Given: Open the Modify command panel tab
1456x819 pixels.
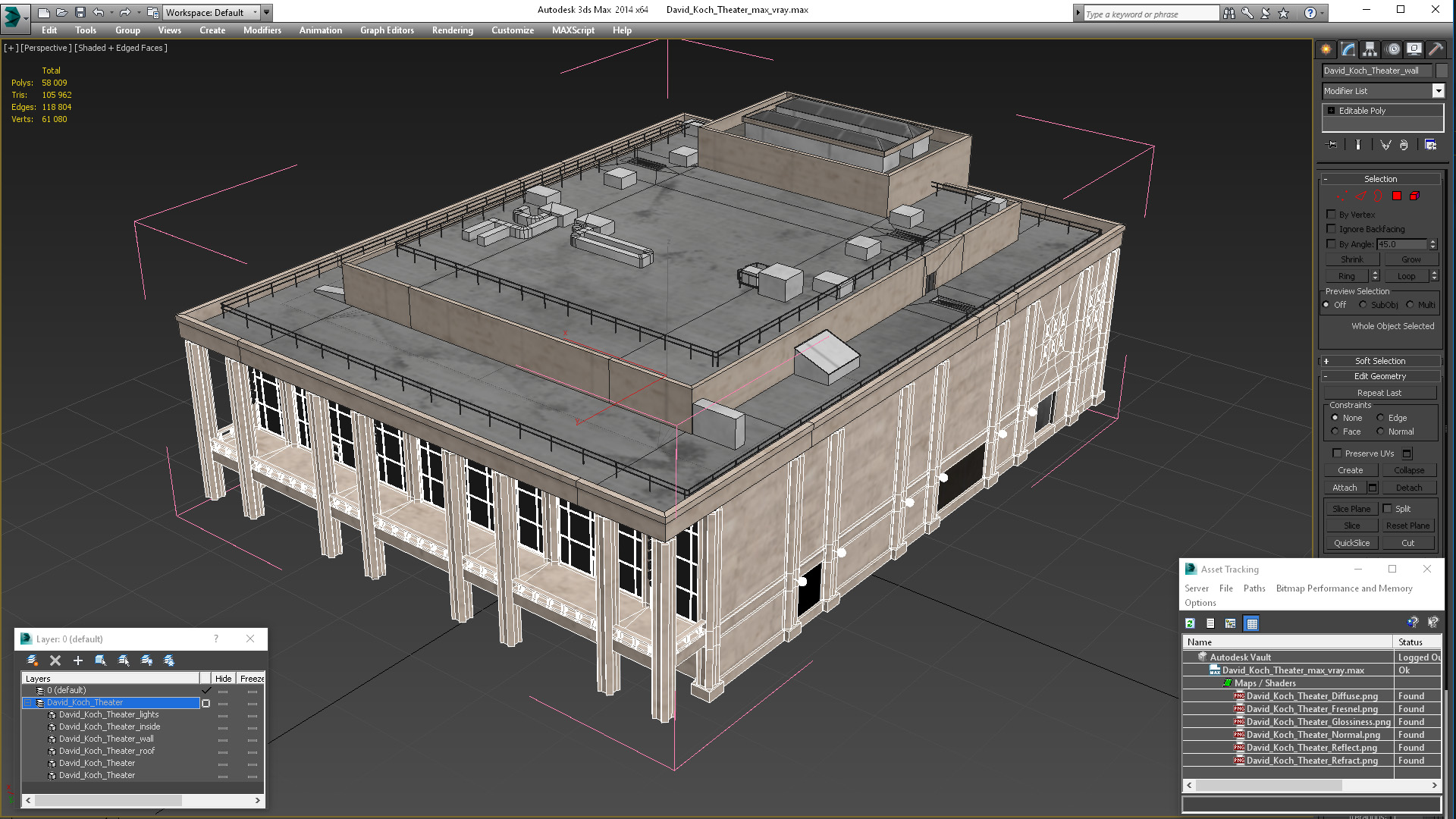Looking at the screenshot, I should click(x=1348, y=49).
